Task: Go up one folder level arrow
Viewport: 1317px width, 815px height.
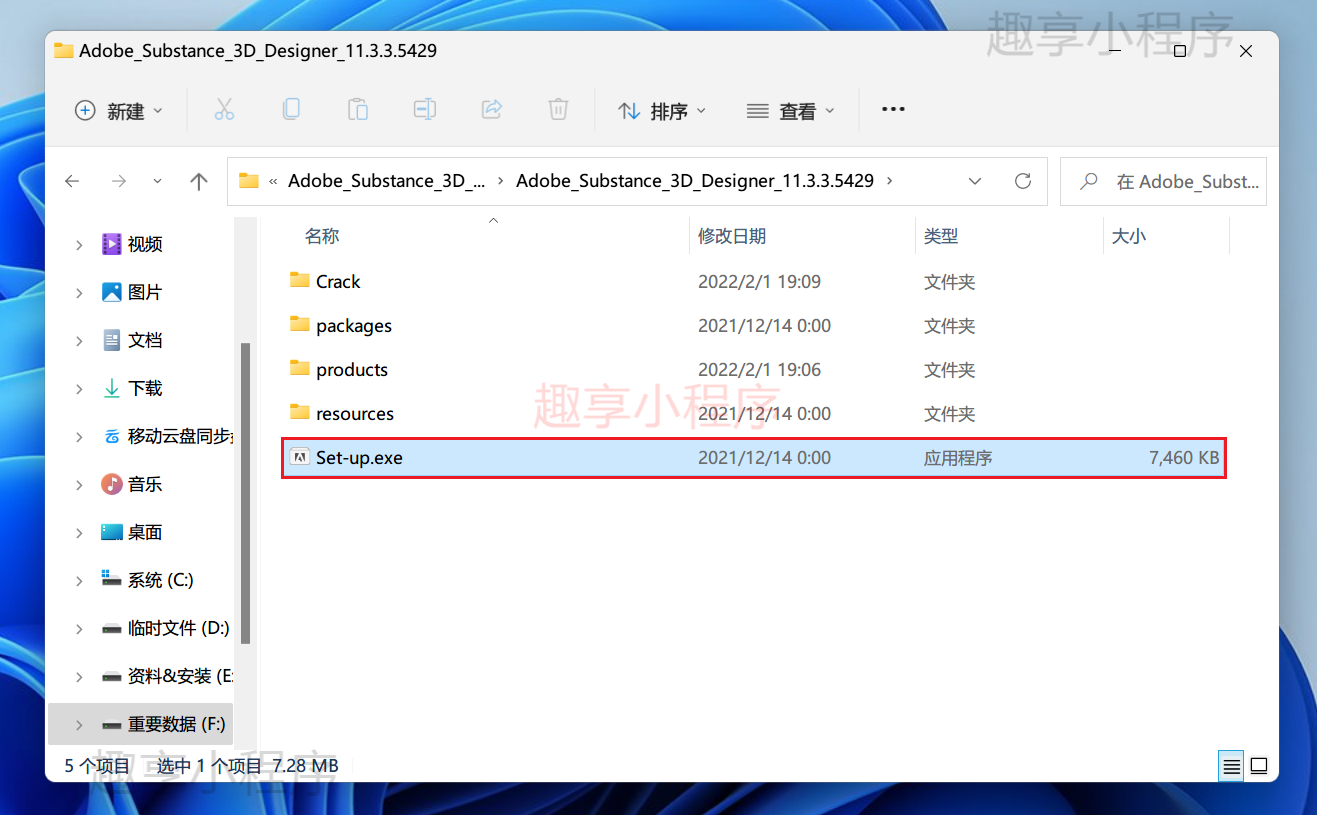Action: (x=199, y=181)
